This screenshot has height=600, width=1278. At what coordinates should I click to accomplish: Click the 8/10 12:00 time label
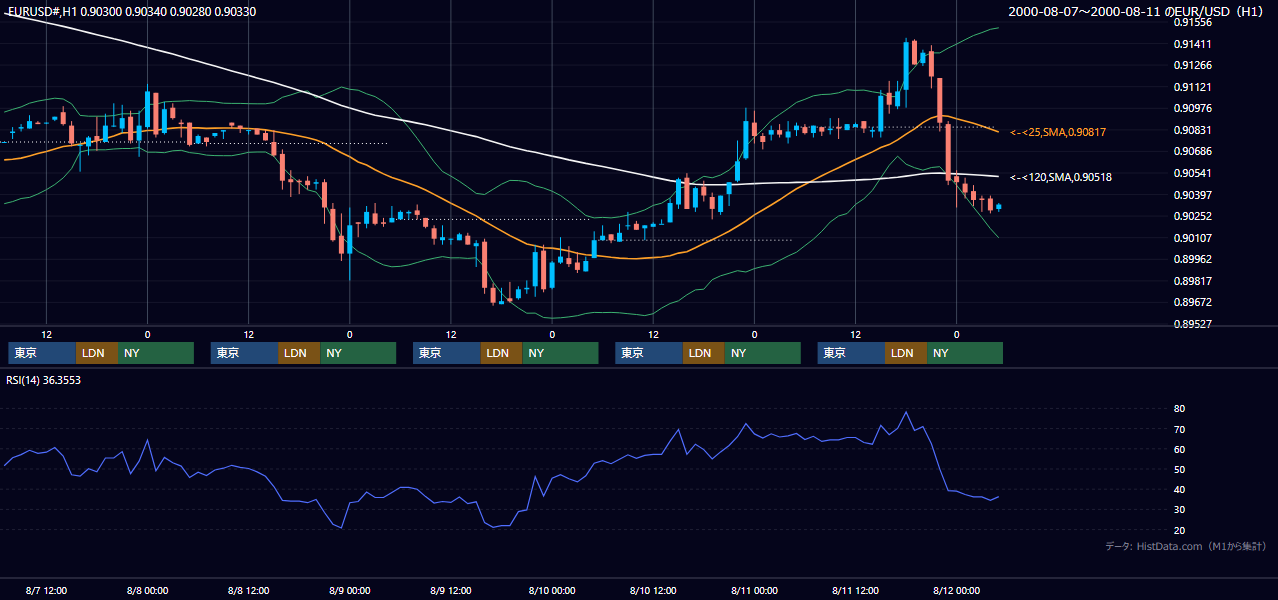point(653,590)
